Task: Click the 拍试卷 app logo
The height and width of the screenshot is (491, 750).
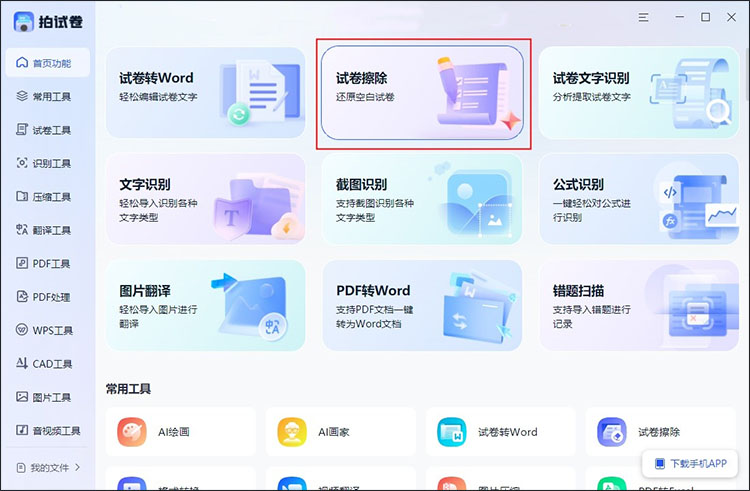Action: coord(26,21)
